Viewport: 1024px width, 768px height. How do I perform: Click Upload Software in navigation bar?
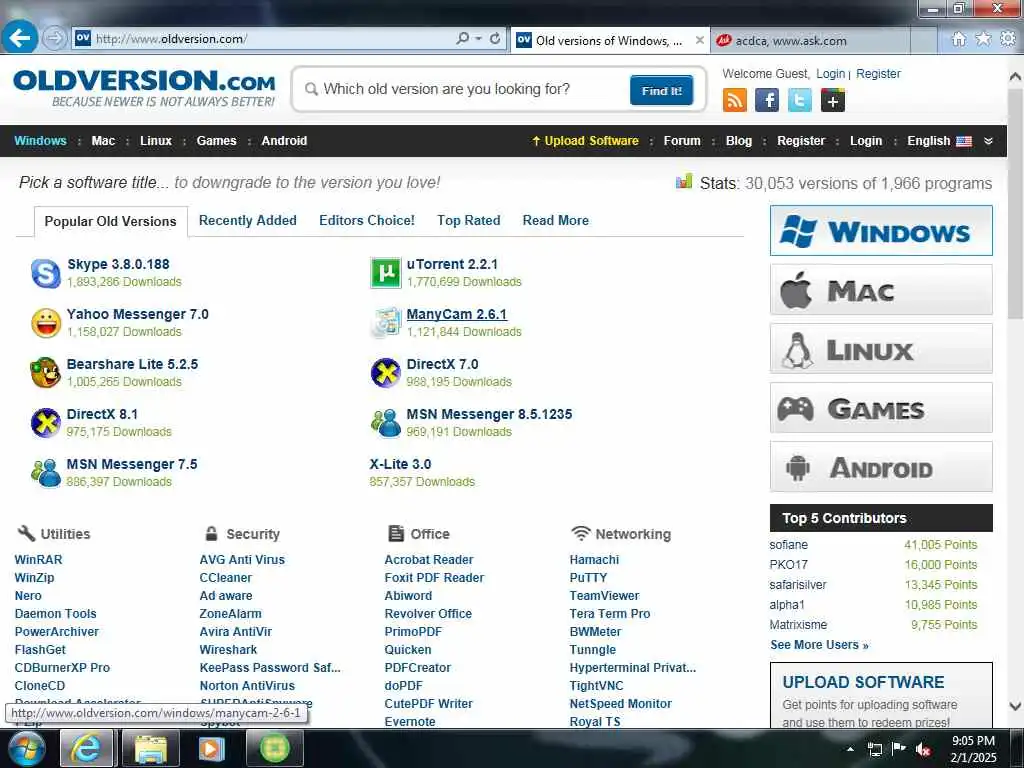(585, 141)
